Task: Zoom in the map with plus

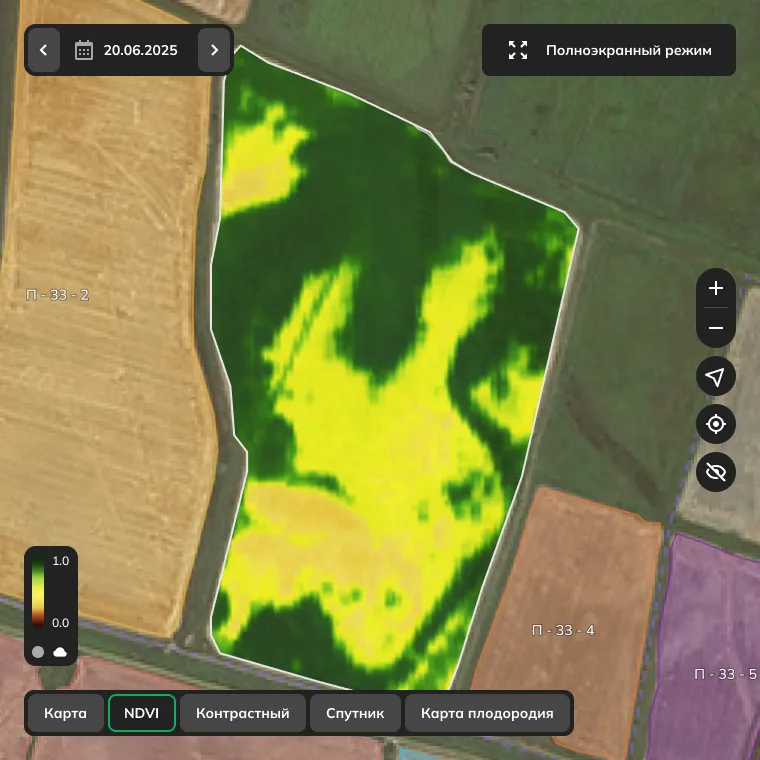Action: coord(716,288)
